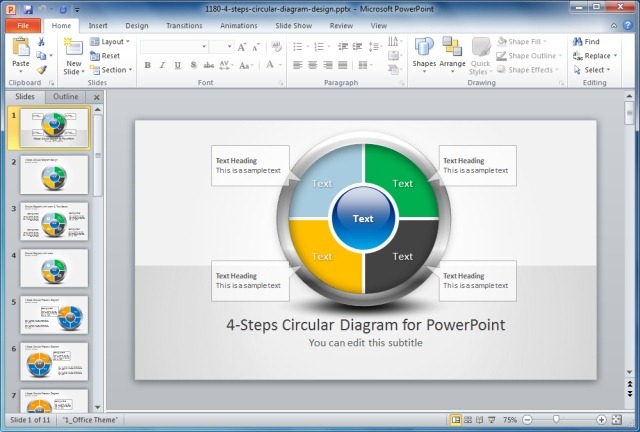Click the Paste clipboard icon
This screenshot has width=640, height=432.
pos(21,47)
